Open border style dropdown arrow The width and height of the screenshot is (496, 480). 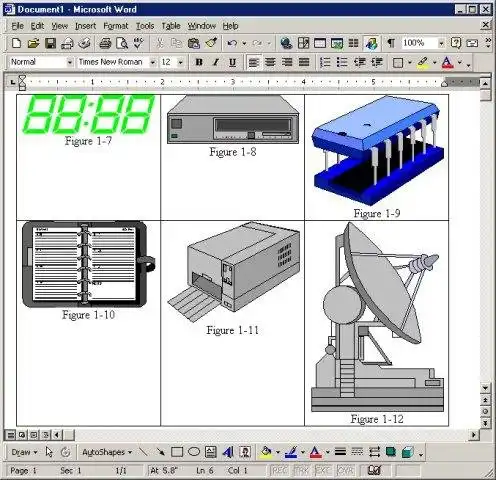pos(410,63)
